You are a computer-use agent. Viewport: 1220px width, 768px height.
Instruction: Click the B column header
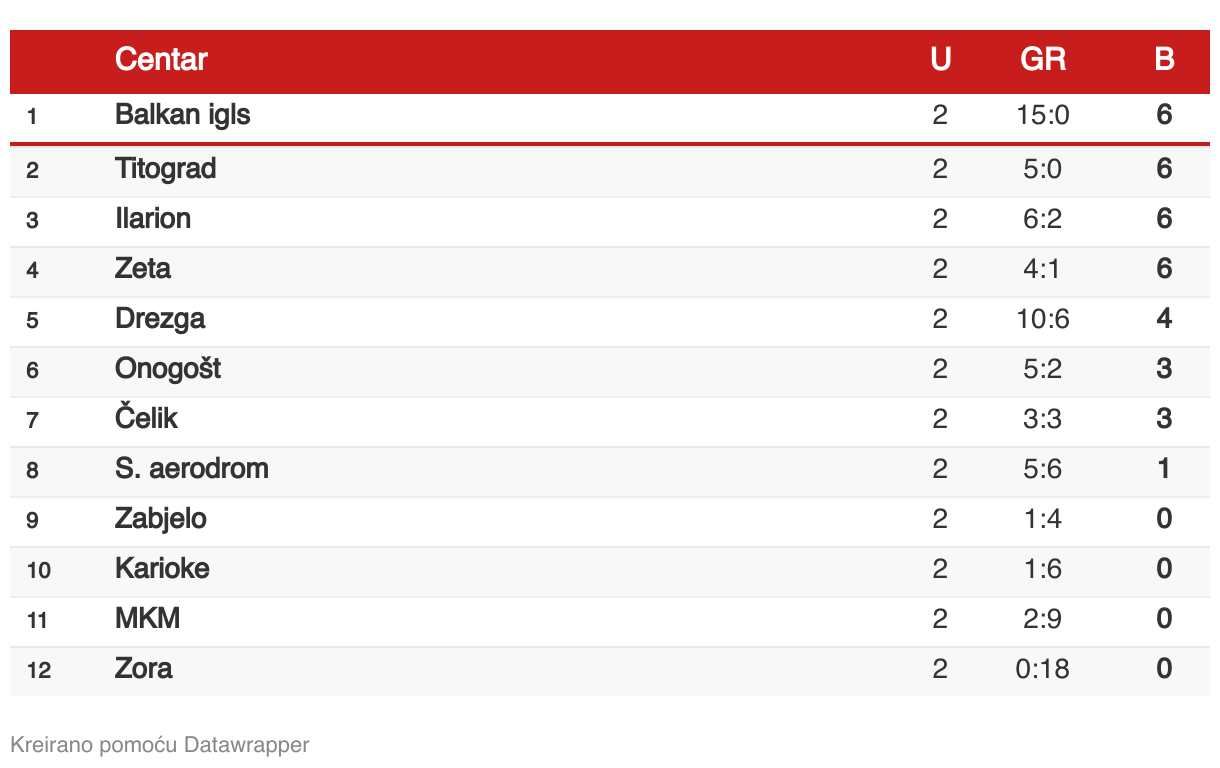click(1164, 60)
